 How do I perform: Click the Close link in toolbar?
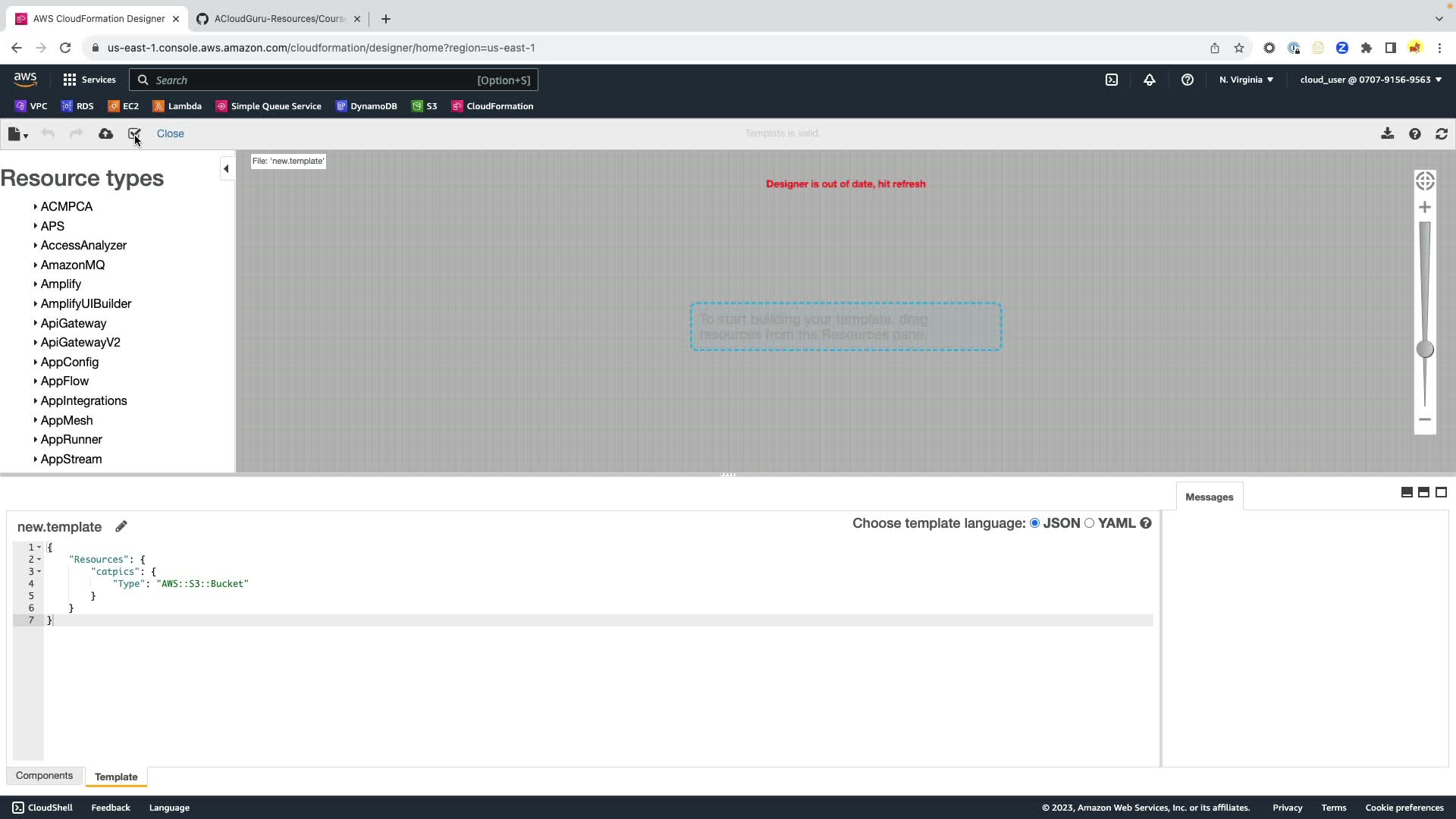point(170,133)
